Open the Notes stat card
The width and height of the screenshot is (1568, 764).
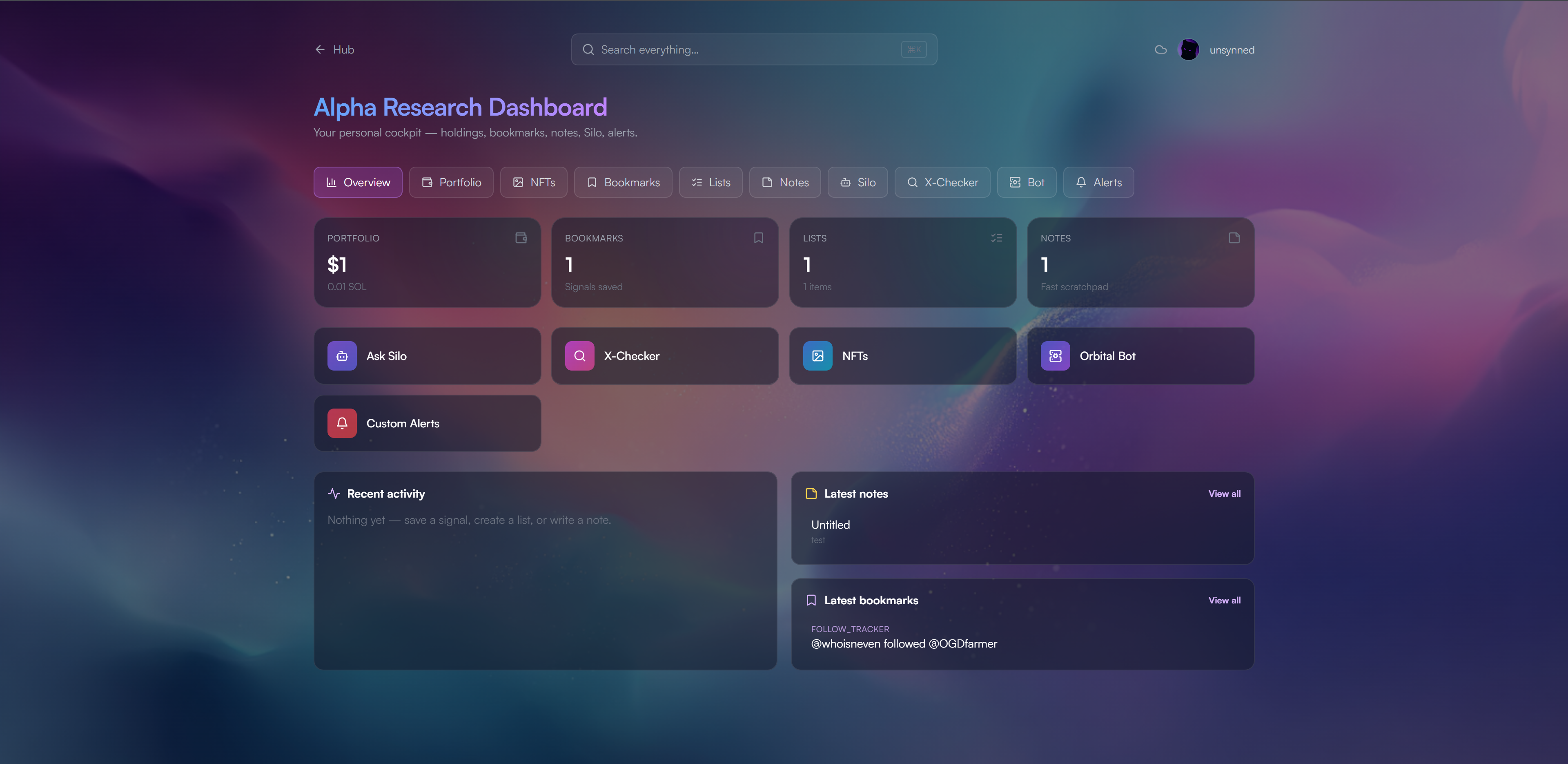tap(1141, 263)
